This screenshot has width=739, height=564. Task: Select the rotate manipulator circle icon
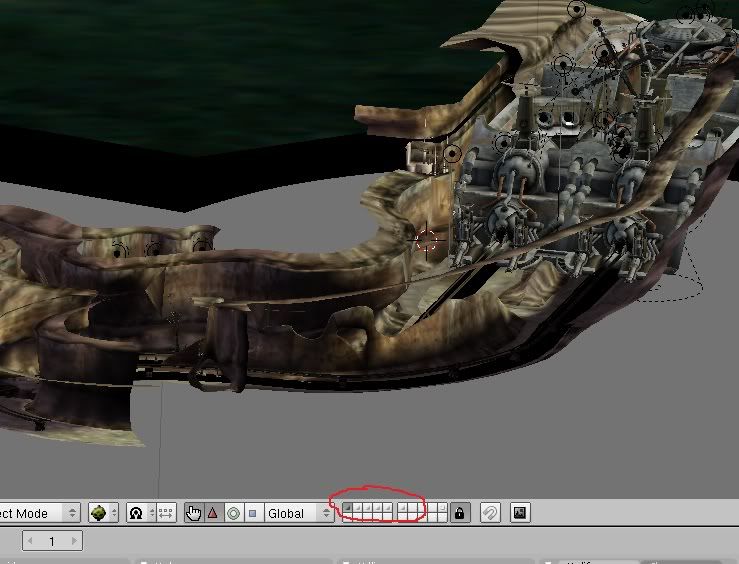[233, 513]
